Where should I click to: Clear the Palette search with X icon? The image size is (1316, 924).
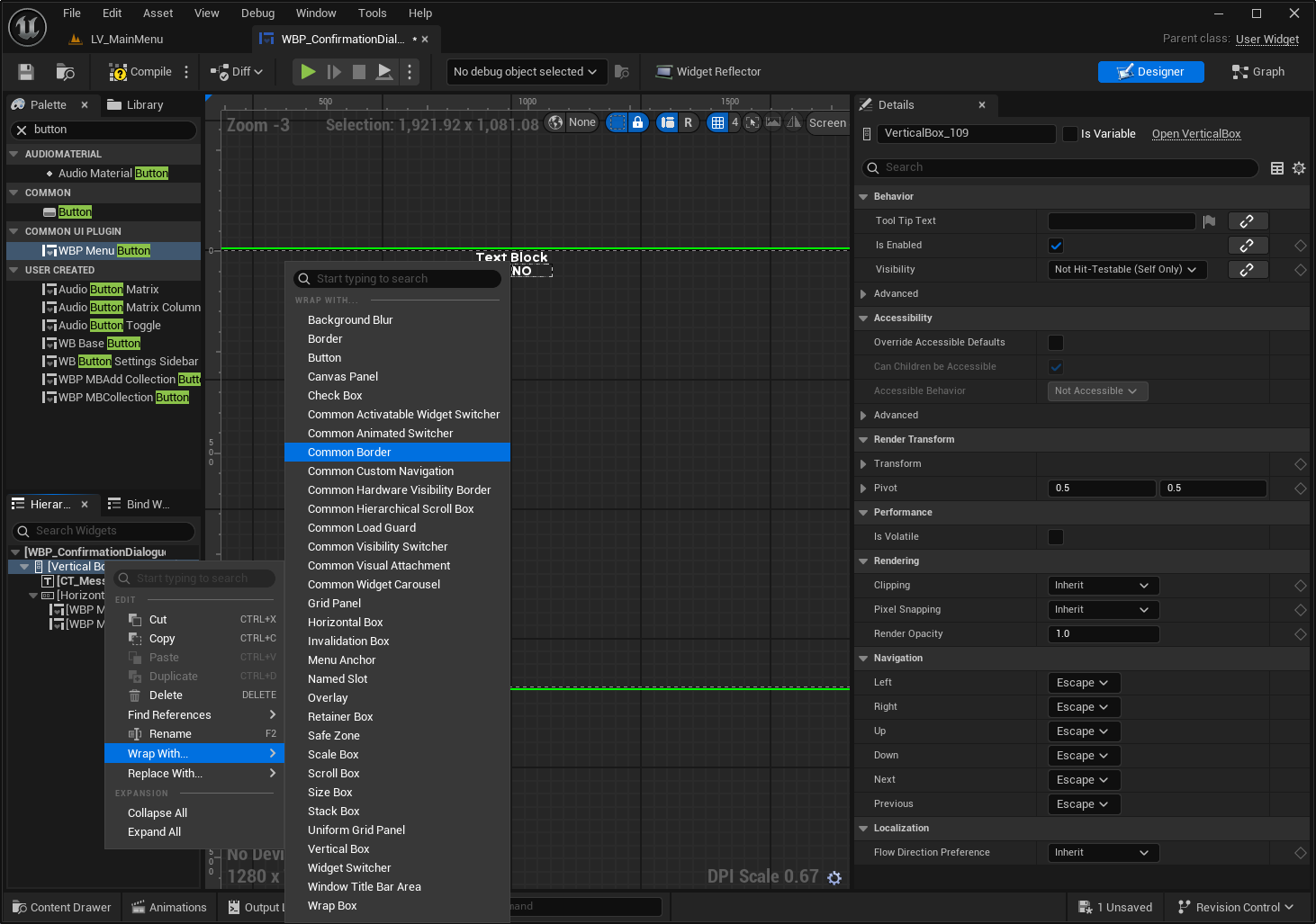tap(23, 130)
